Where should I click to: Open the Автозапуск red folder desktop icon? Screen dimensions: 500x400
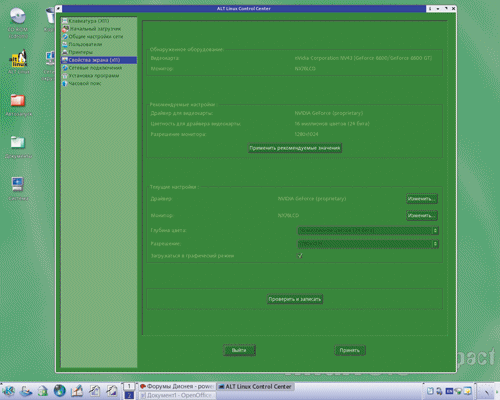tap(18, 100)
